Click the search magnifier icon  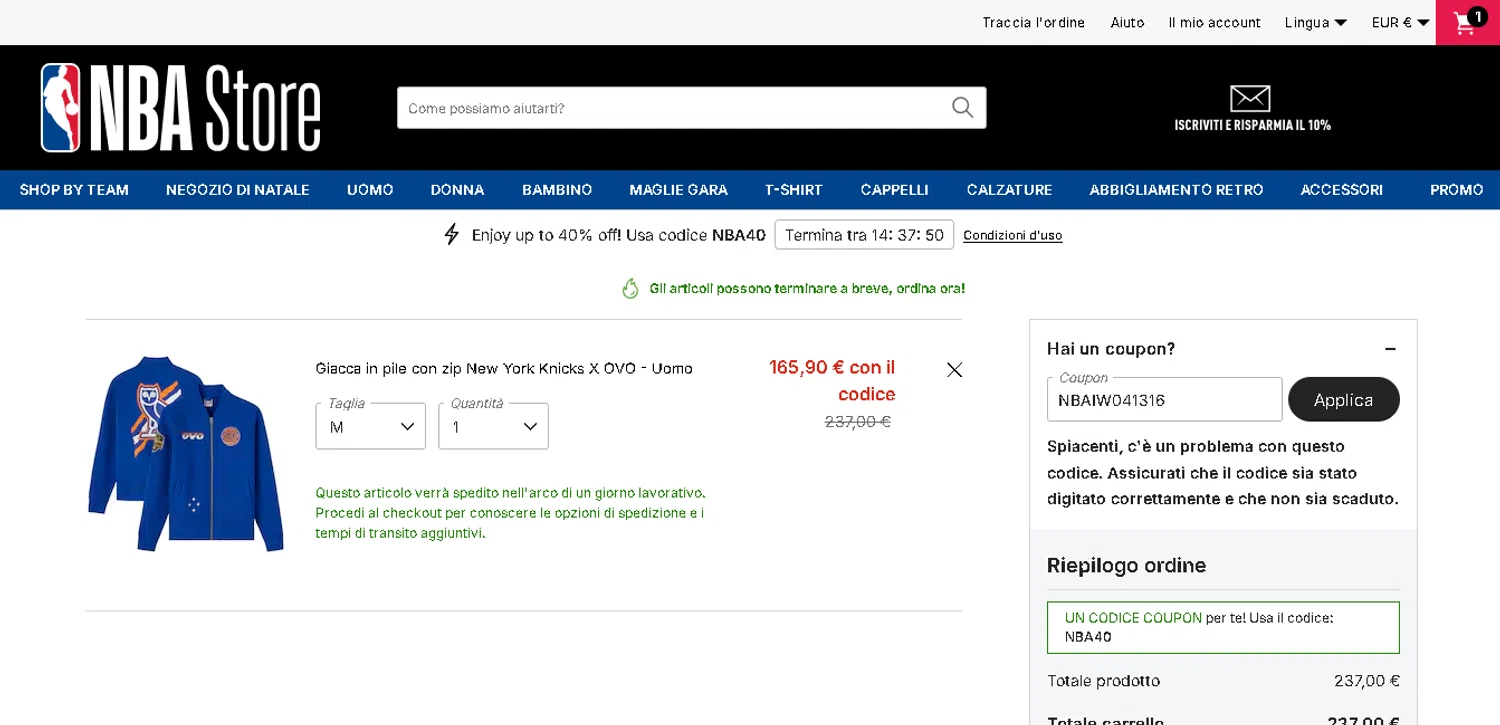pos(962,108)
